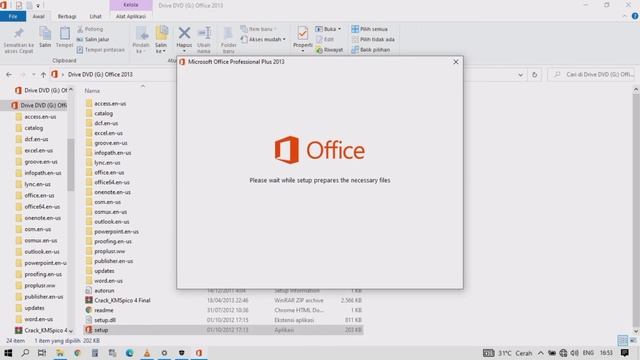The width and height of the screenshot is (640, 360).
Task: Switch to details view icon in status bar
Action: pyautogui.click(x=622, y=340)
